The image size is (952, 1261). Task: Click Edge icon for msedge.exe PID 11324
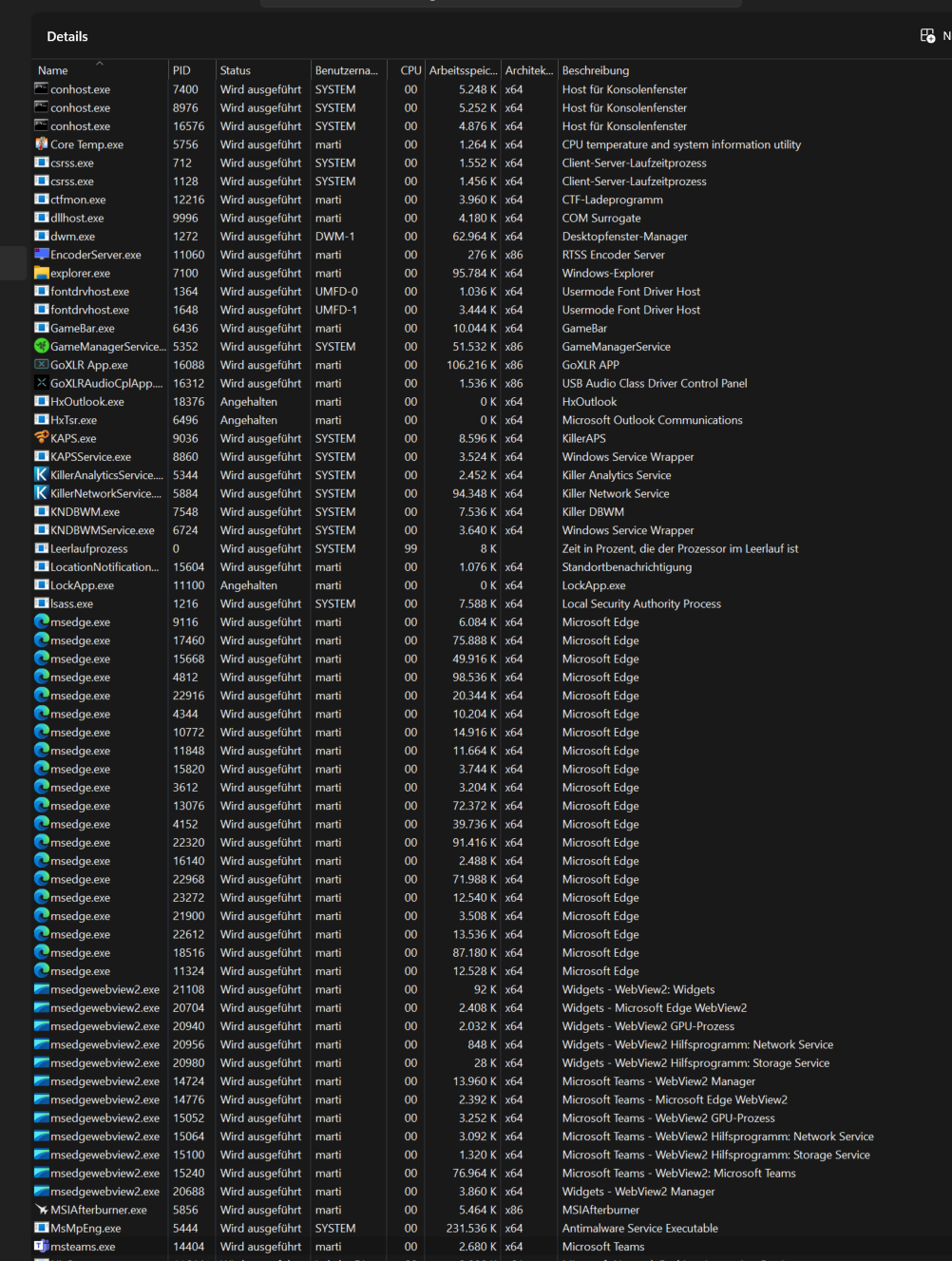pos(41,971)
